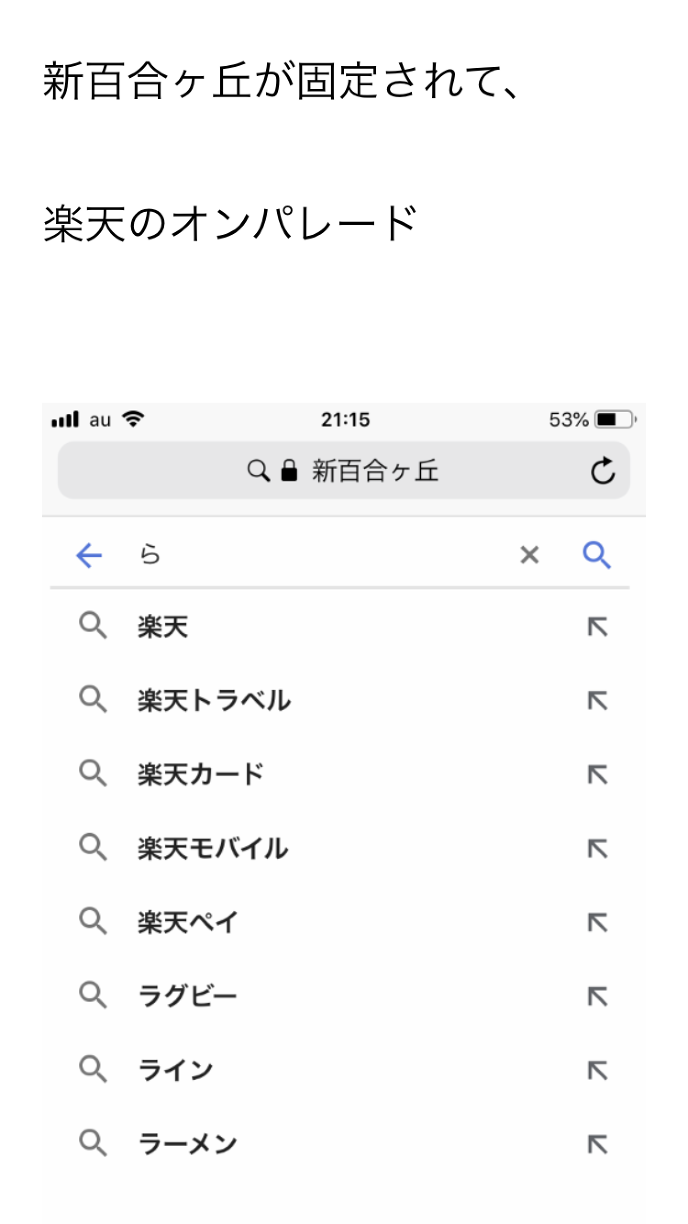This screenshot has width=688, height=1224.
Task: Insert ラーメン suggestion via arrow icon
Action: point(597,1145)
